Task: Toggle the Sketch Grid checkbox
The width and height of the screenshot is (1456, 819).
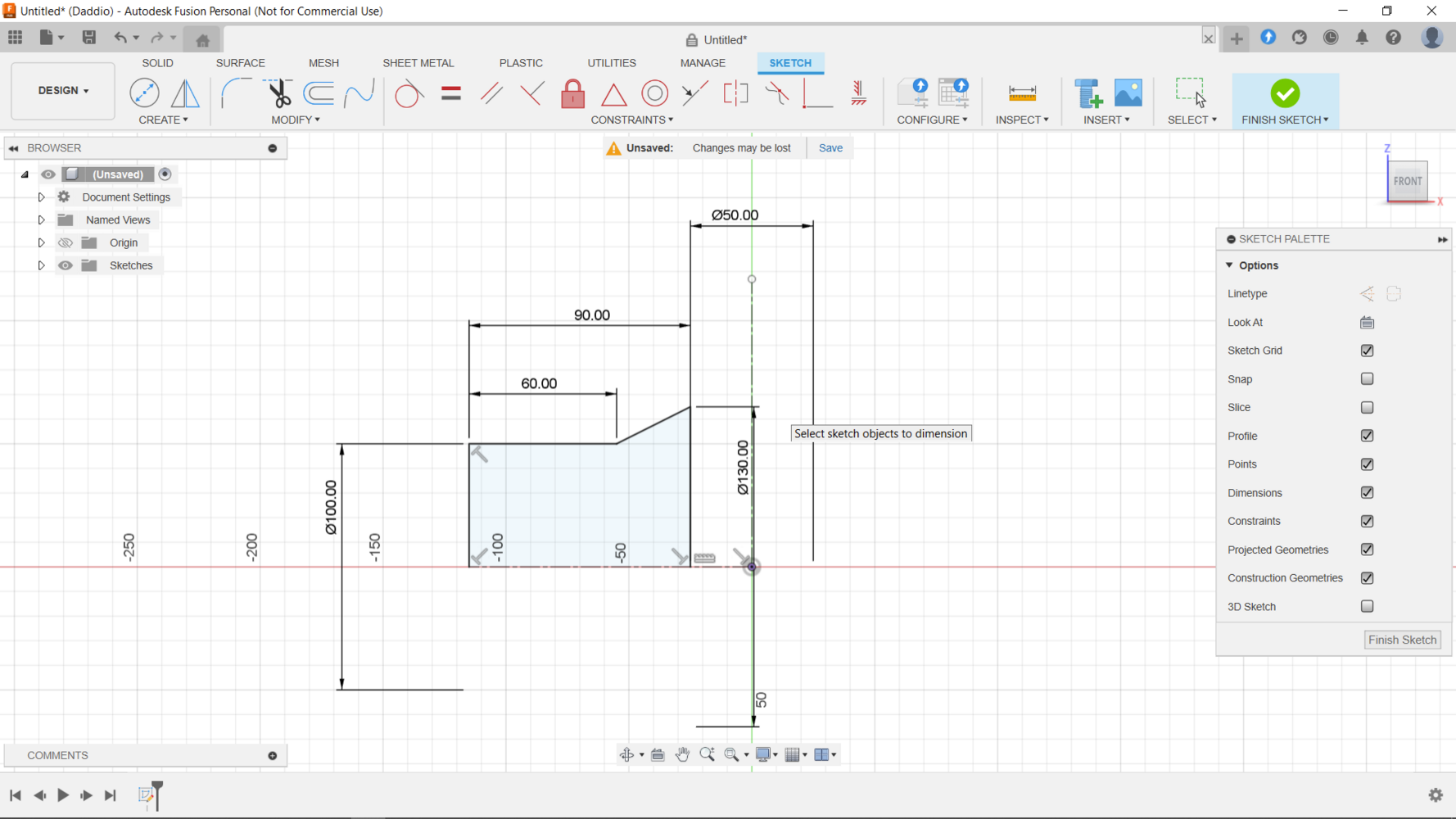Action: click(1367, 351)
